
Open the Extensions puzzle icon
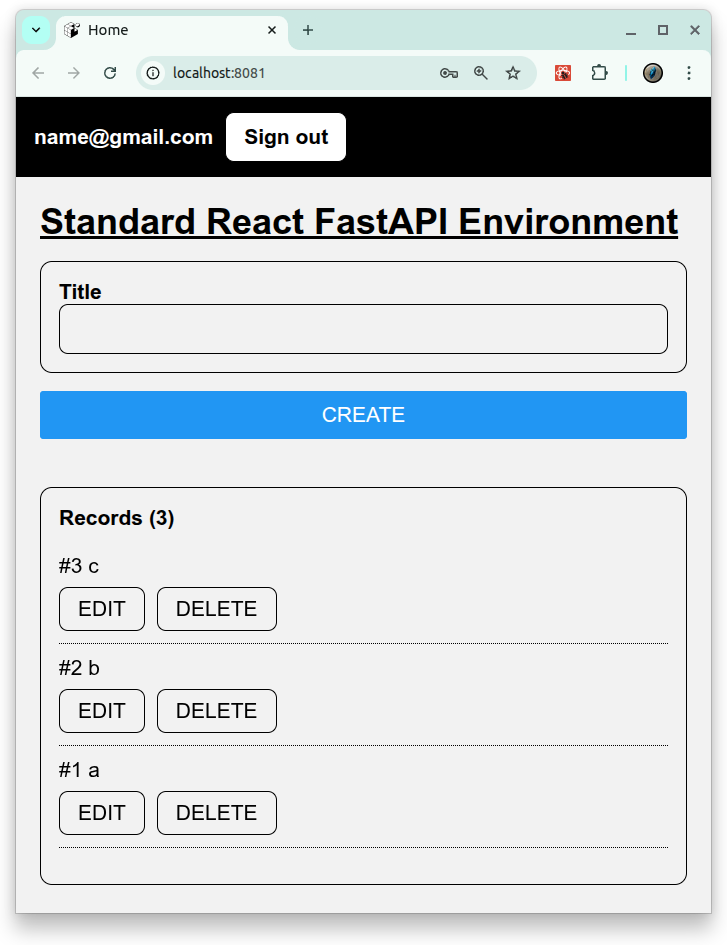coord(599,73)
